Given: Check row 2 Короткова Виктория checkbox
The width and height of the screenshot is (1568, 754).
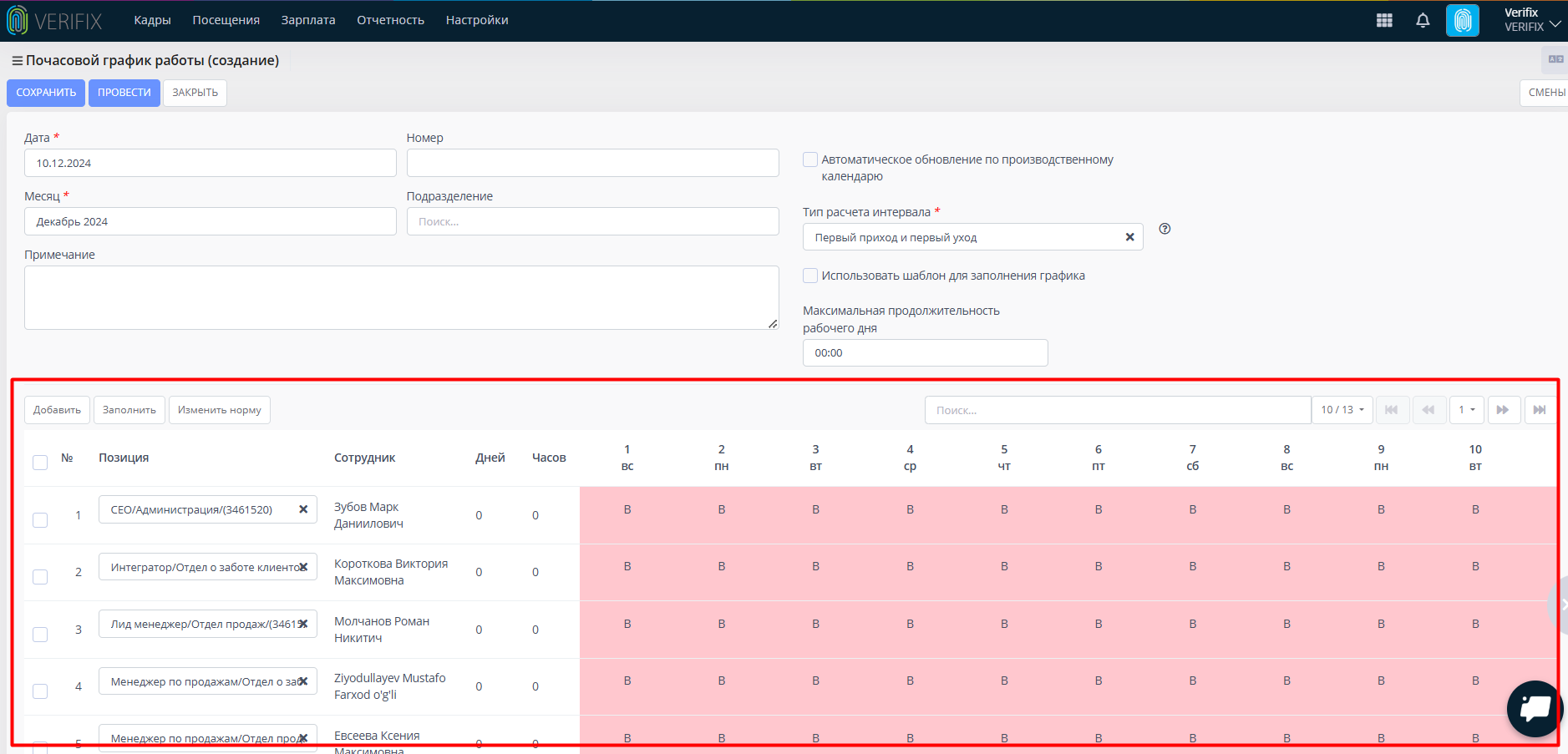Looking at the screenshot, I should 40,577.
